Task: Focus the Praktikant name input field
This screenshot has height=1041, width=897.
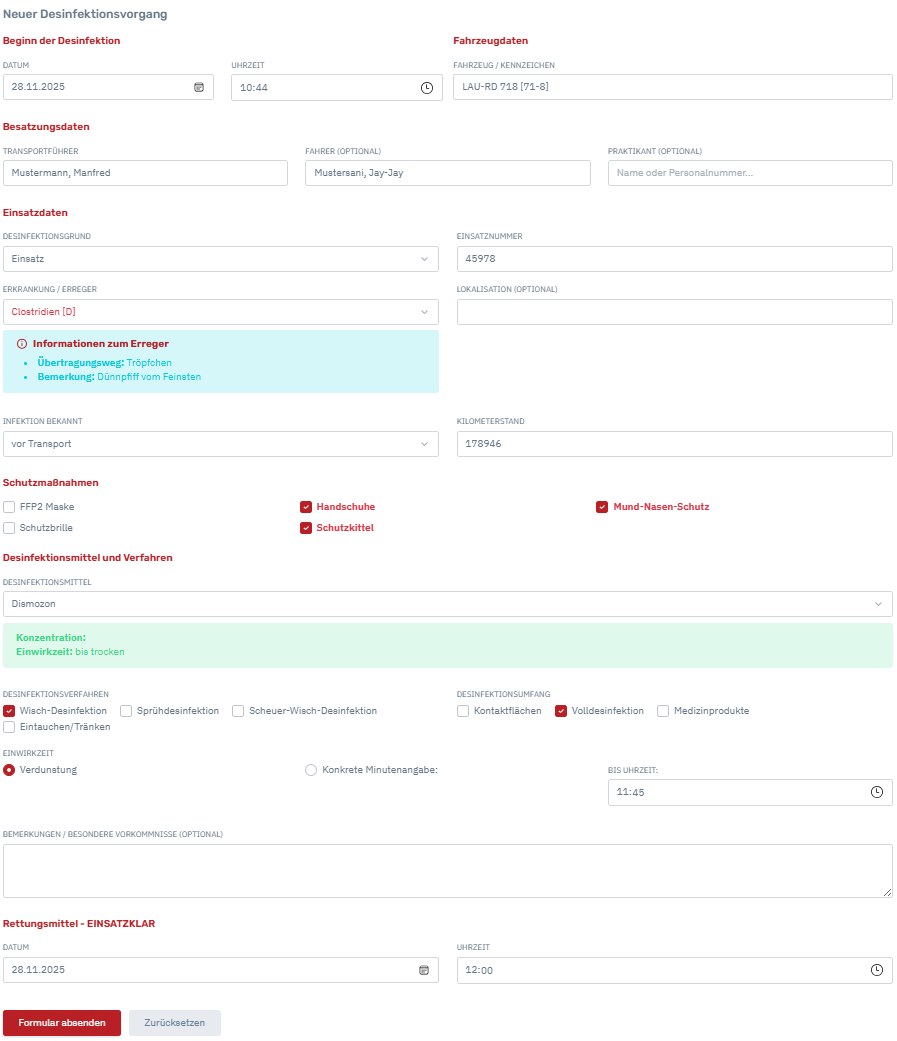Action: coord(749,173)
